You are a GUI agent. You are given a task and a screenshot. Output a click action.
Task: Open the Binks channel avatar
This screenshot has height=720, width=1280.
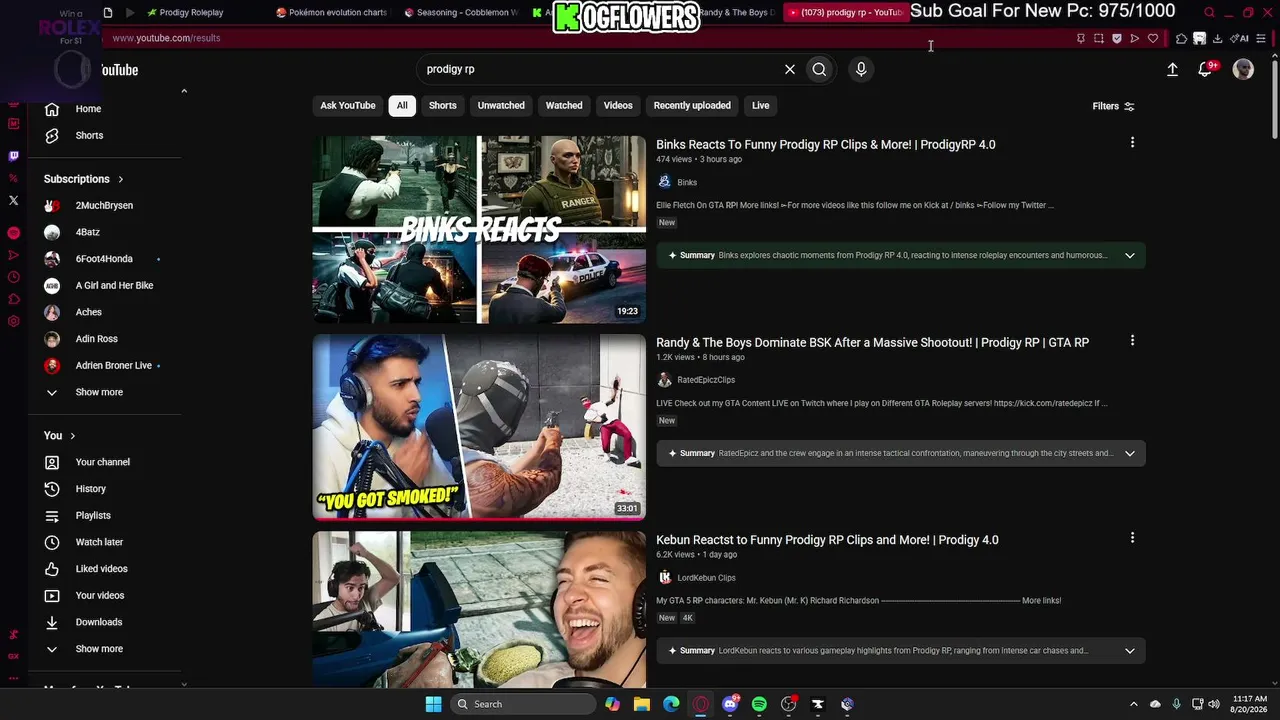coord(664,182)
